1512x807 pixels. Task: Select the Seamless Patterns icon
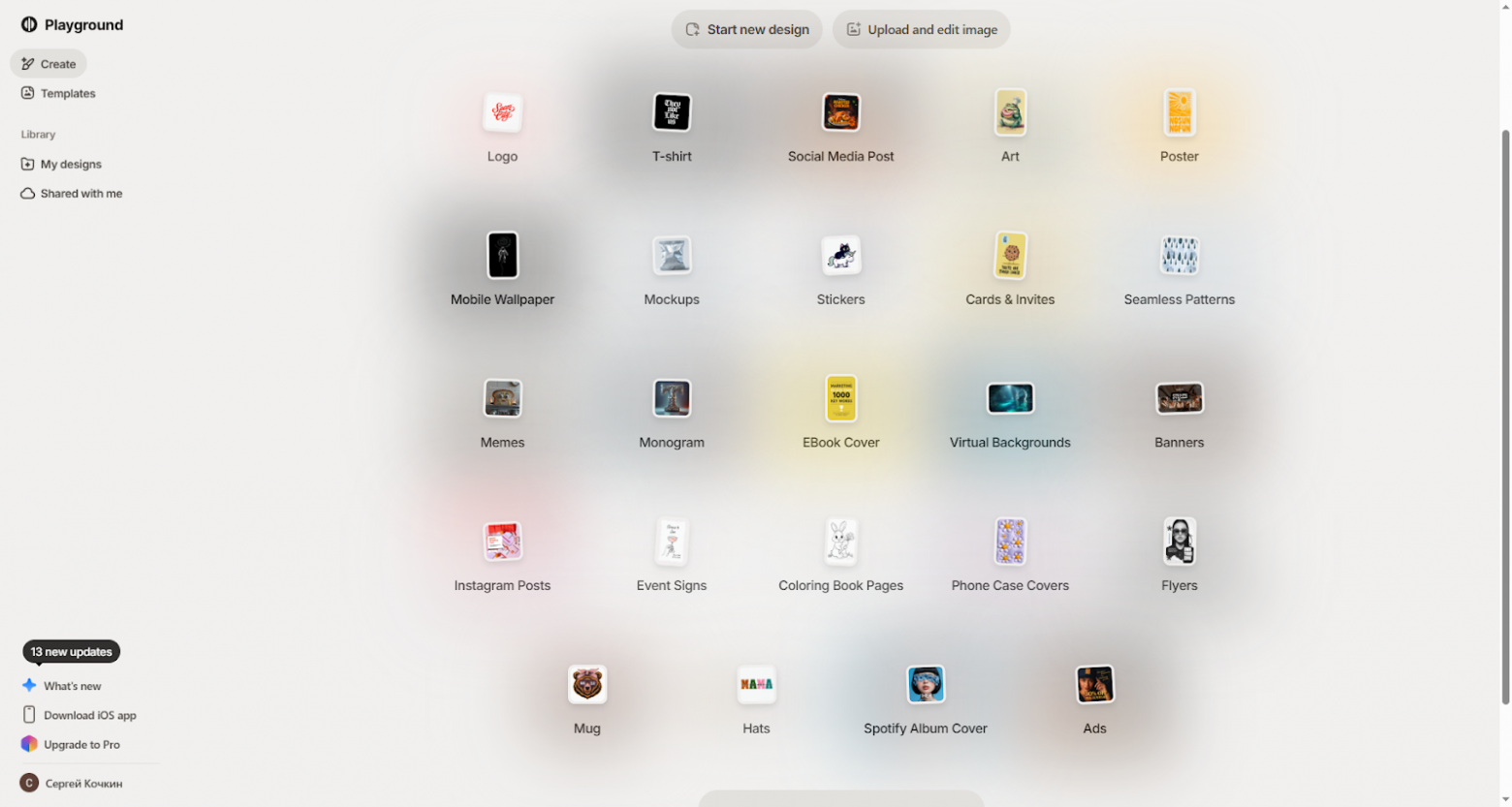pos(1180,256)
